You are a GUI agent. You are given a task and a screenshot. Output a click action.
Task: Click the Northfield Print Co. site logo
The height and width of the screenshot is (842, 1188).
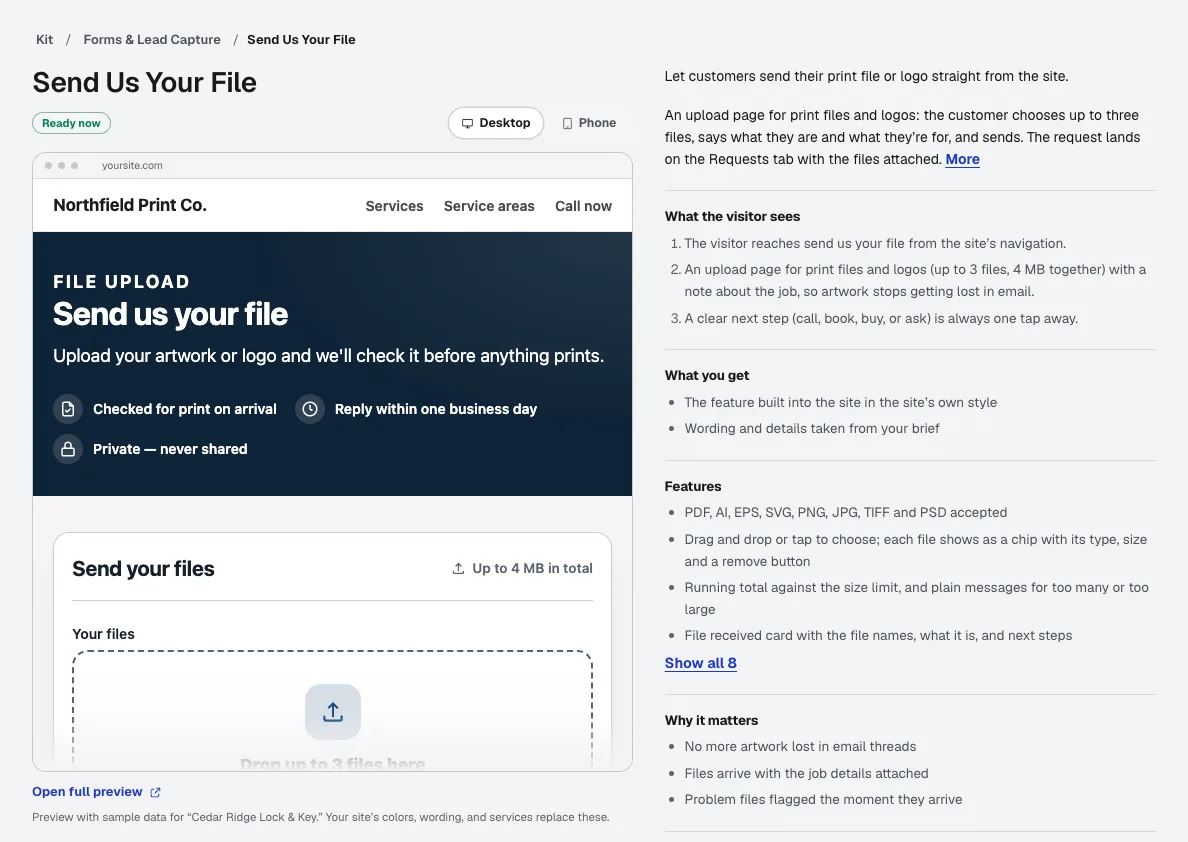[x=130, y=205]
